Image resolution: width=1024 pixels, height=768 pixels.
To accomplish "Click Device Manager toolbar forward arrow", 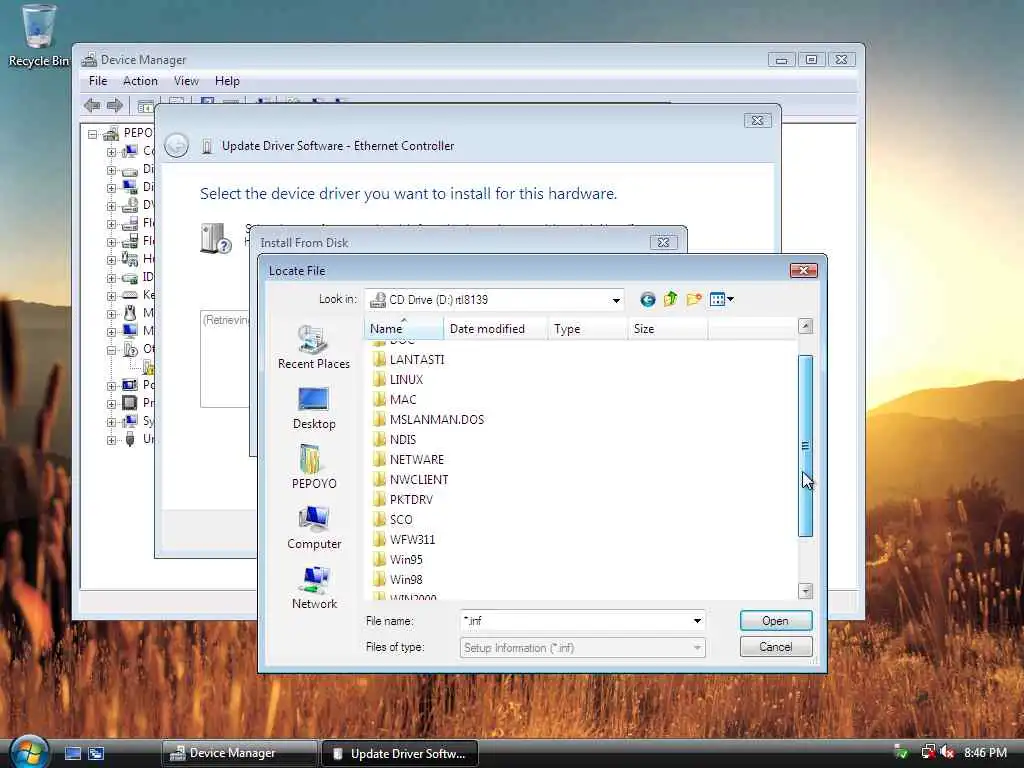I will tap(114, 105).
